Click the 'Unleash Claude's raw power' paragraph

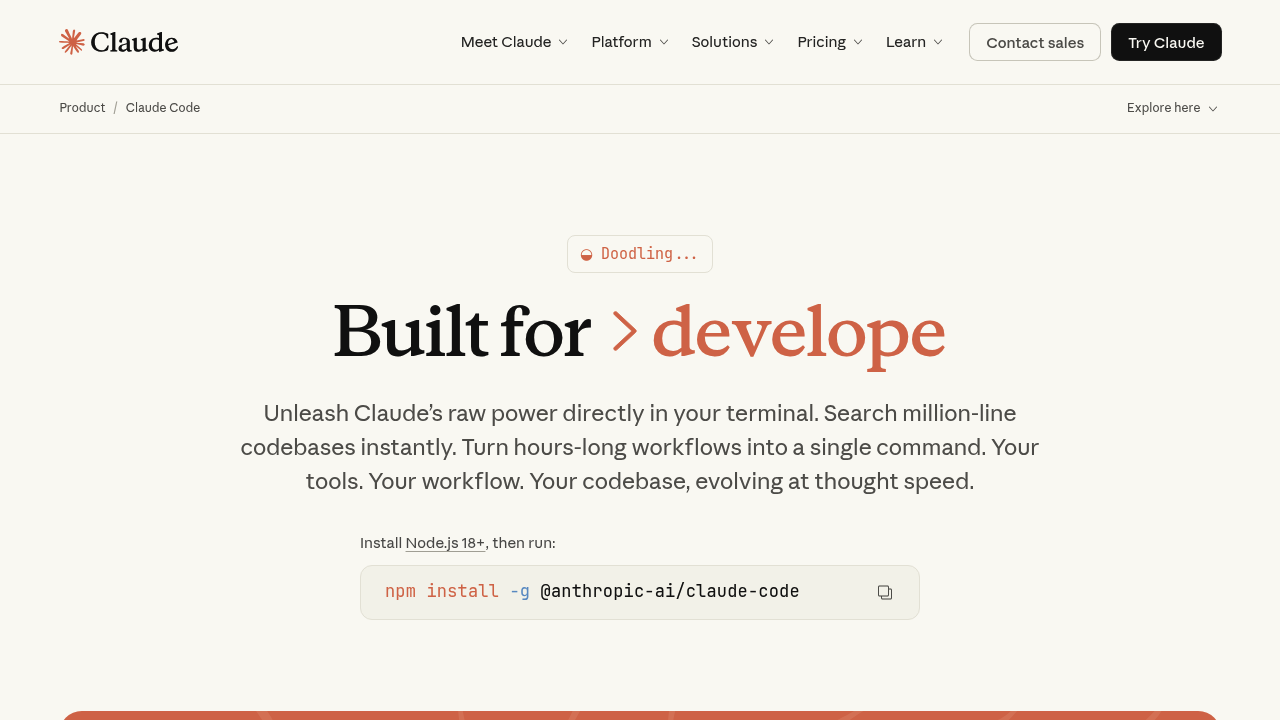coord(640,447)
